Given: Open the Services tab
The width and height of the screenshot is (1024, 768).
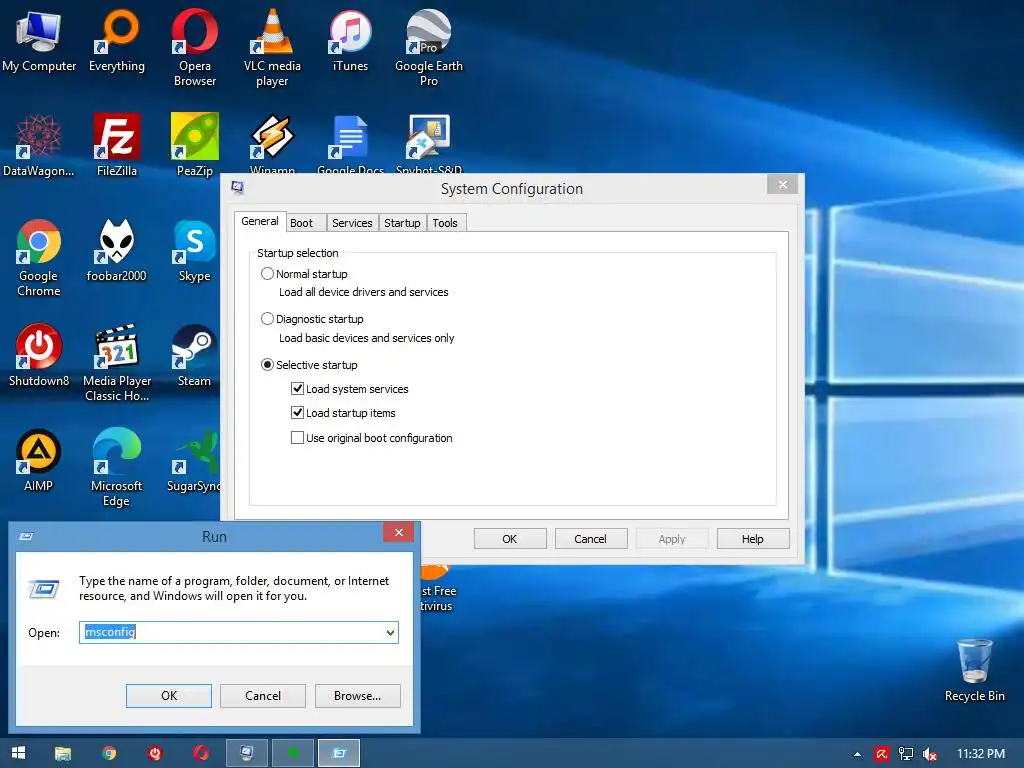Looking at the screenshot, I should [x=352, y=223].
